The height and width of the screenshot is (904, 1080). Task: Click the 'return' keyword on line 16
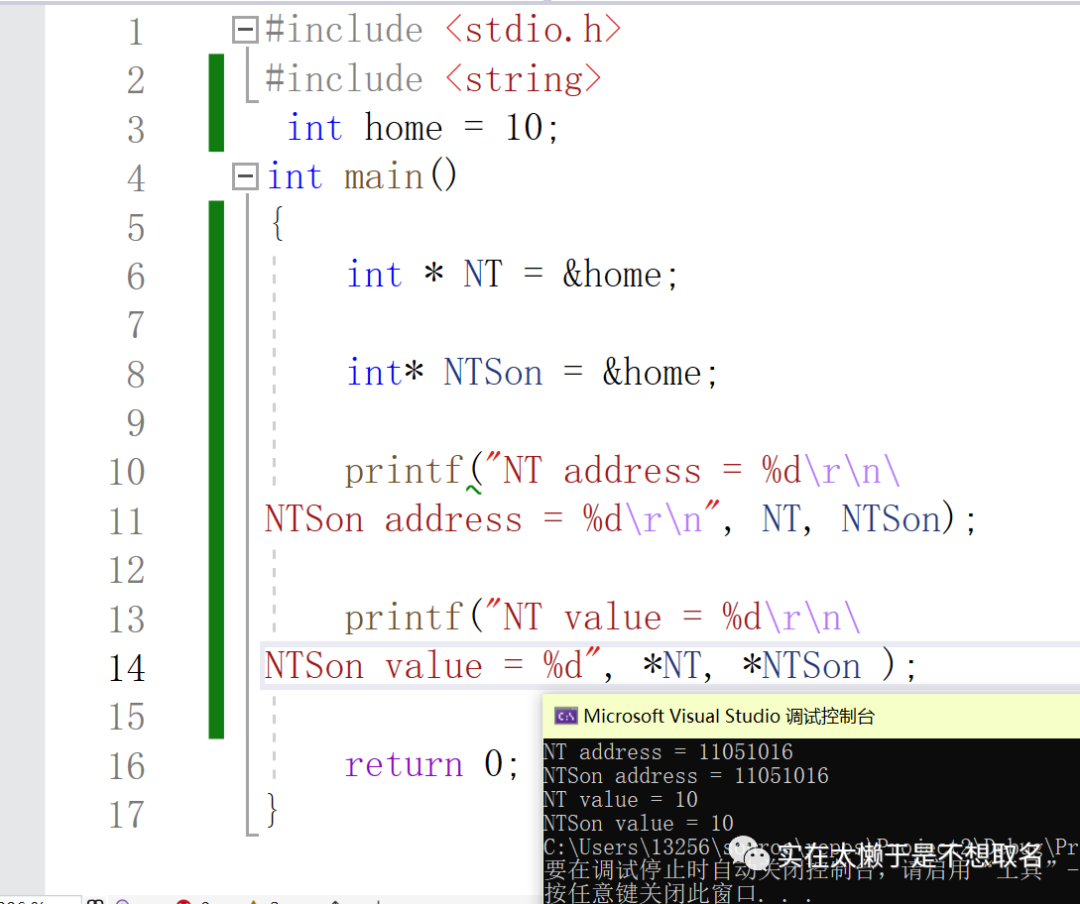pyautogui.click(x=404, y=765)
